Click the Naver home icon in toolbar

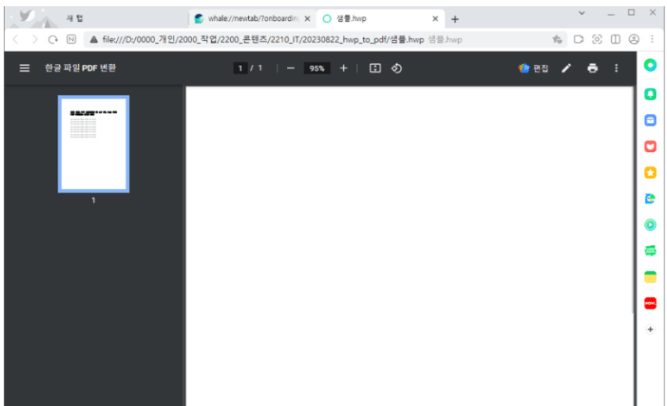click(x=71, y=40)
